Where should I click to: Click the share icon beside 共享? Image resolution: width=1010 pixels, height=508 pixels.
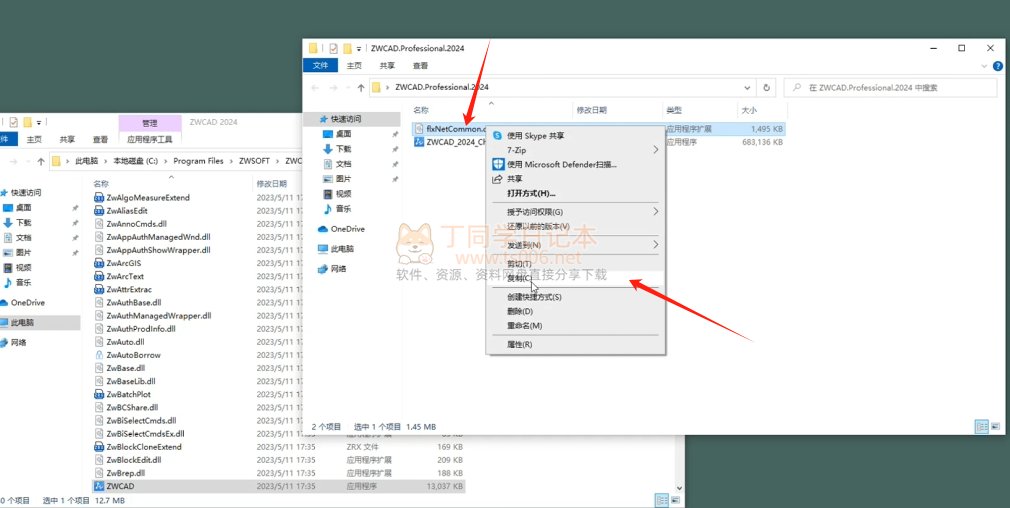497,178
